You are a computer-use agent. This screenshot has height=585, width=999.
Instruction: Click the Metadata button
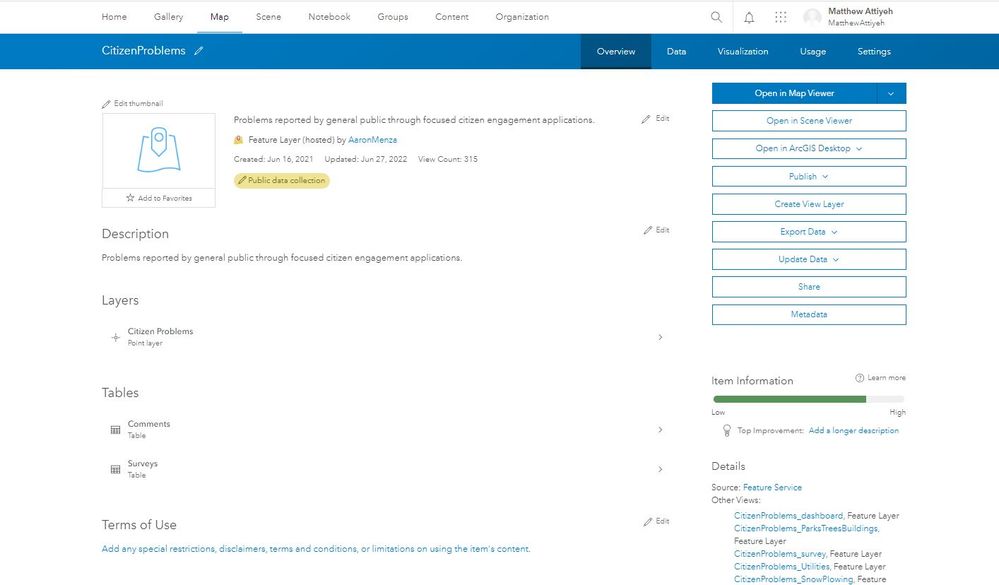809,315
